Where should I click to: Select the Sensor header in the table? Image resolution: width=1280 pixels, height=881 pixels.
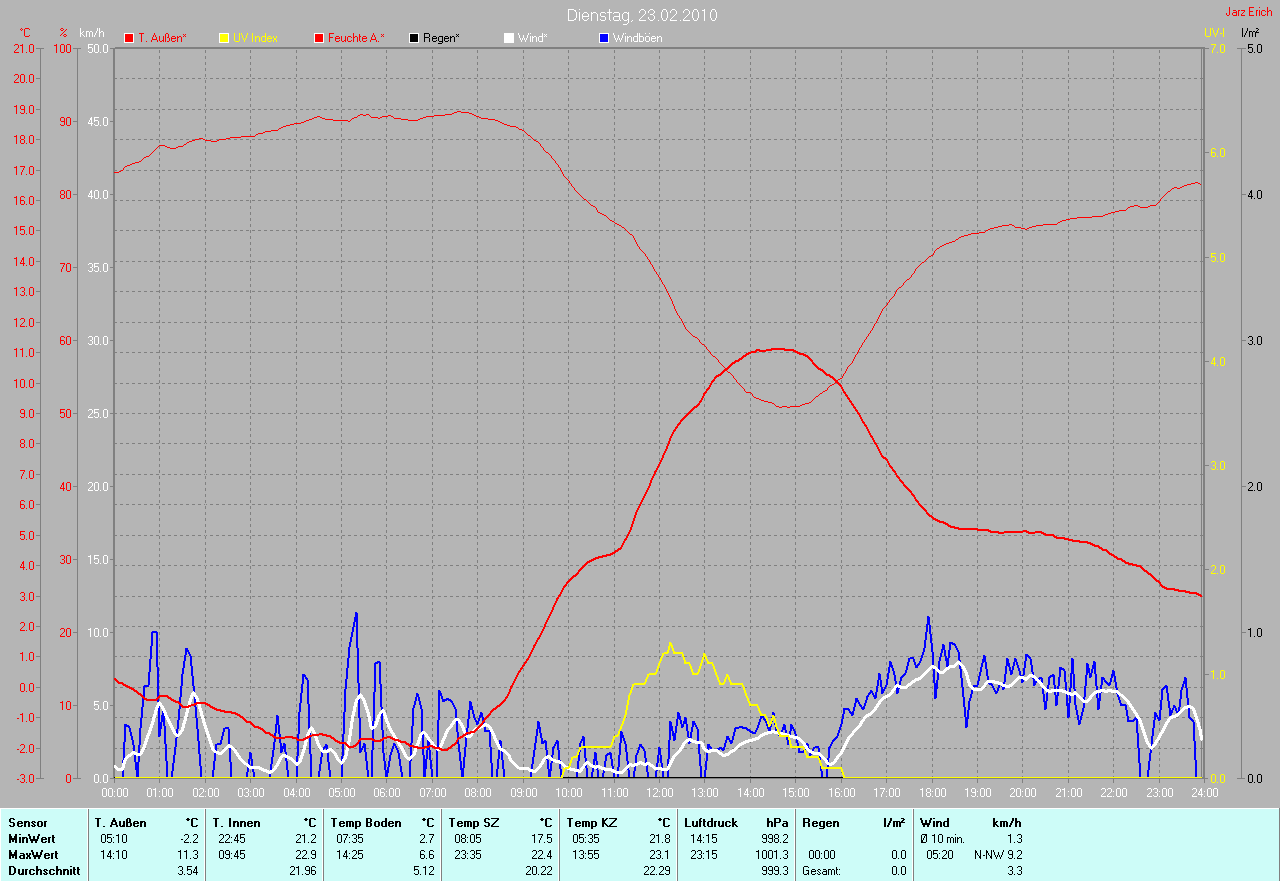(x=27, y=823)
